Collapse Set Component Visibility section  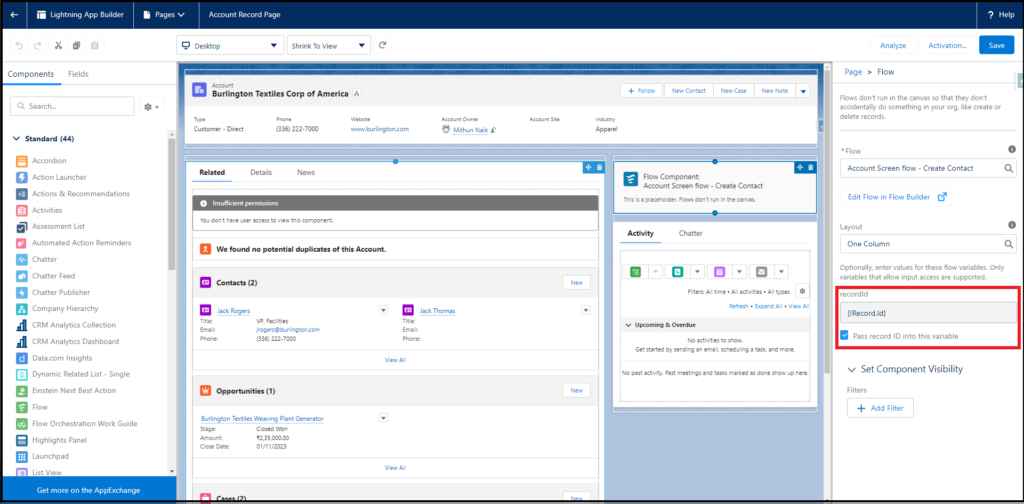(851, 370)
